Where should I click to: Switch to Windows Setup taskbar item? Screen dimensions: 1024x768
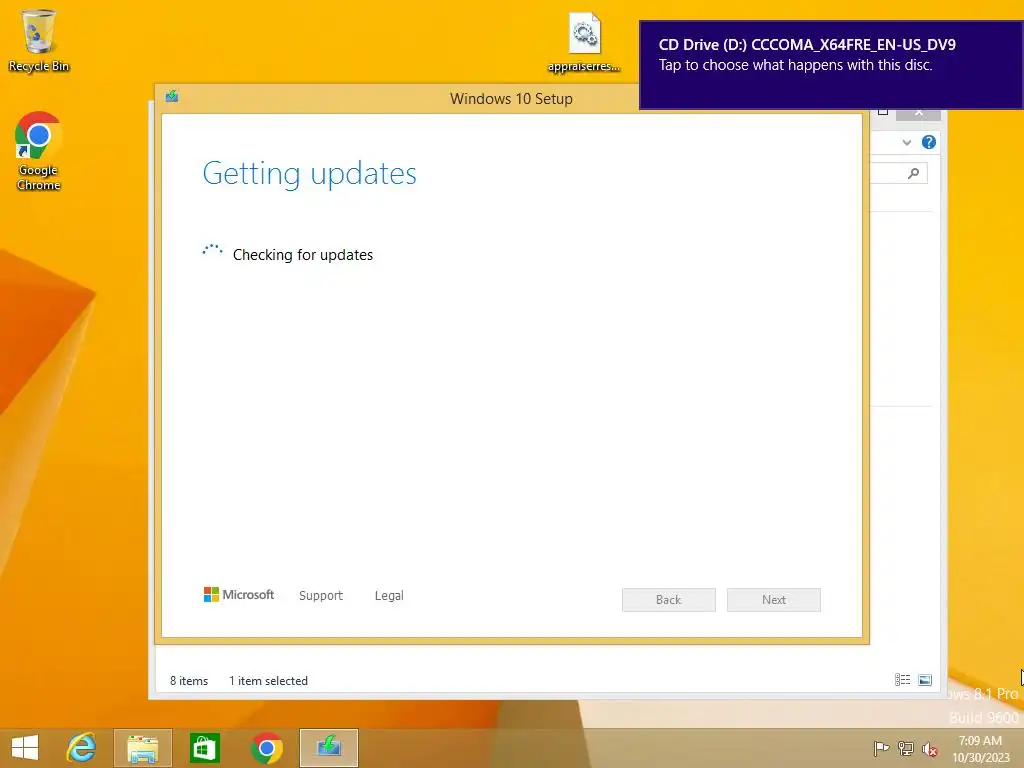(x=328, y=748)
